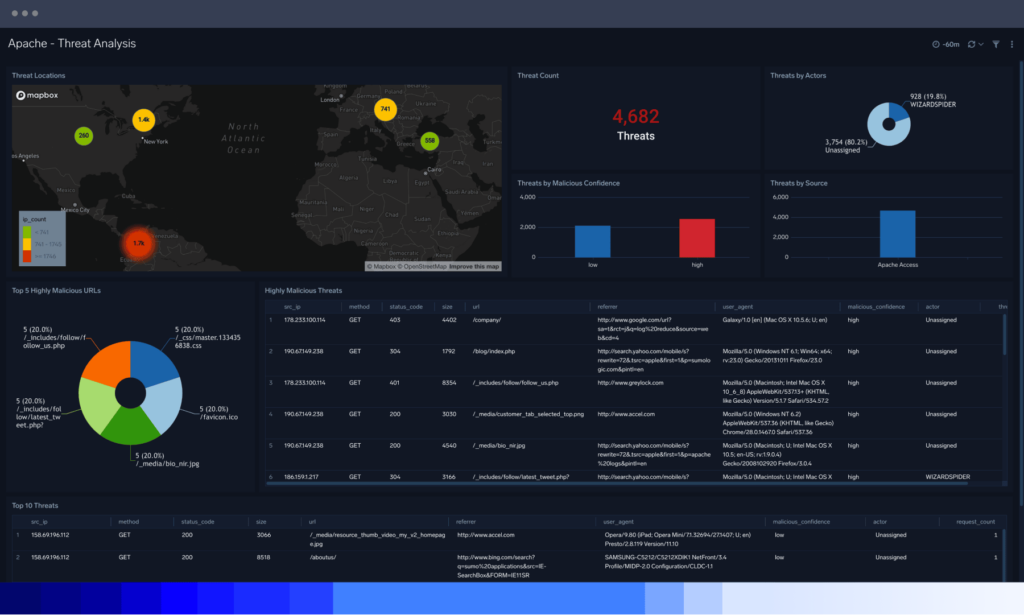Click actor column header in Highly Malicious Threats
The height and width of the screenshot is (615, 1024).
tap(932, 307)
